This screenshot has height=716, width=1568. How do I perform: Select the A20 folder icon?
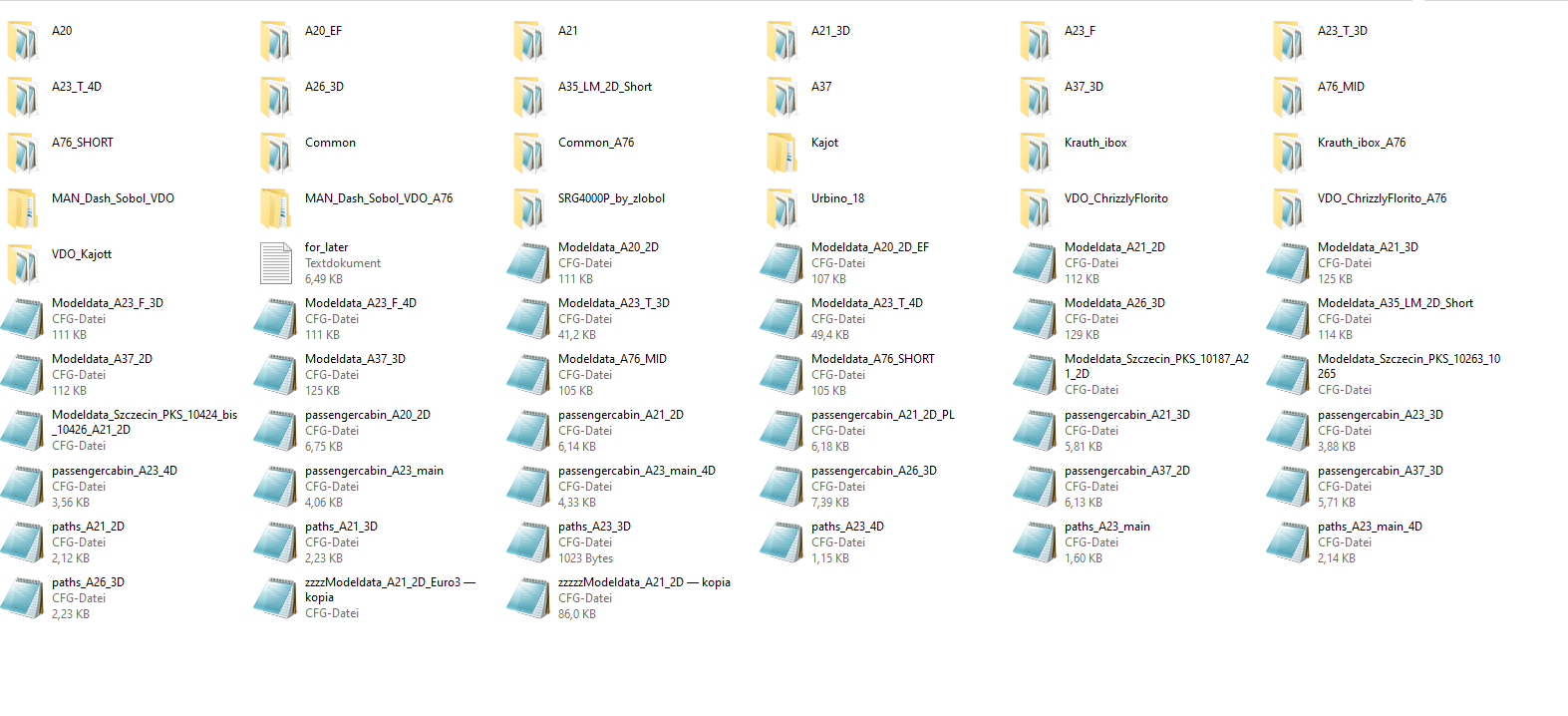click(x=23, y=42)
